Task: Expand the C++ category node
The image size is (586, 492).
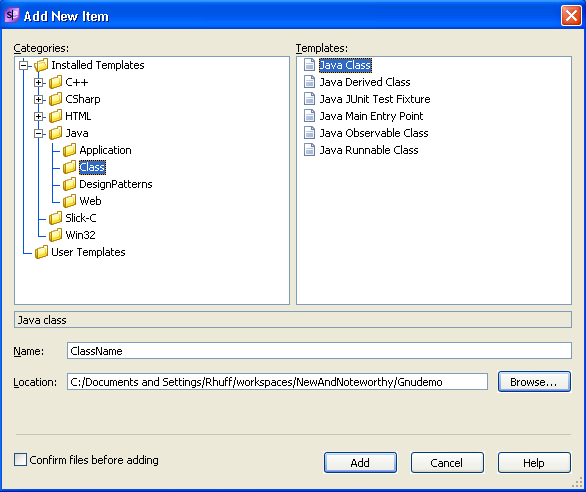Action: click(x=38, y=82)
